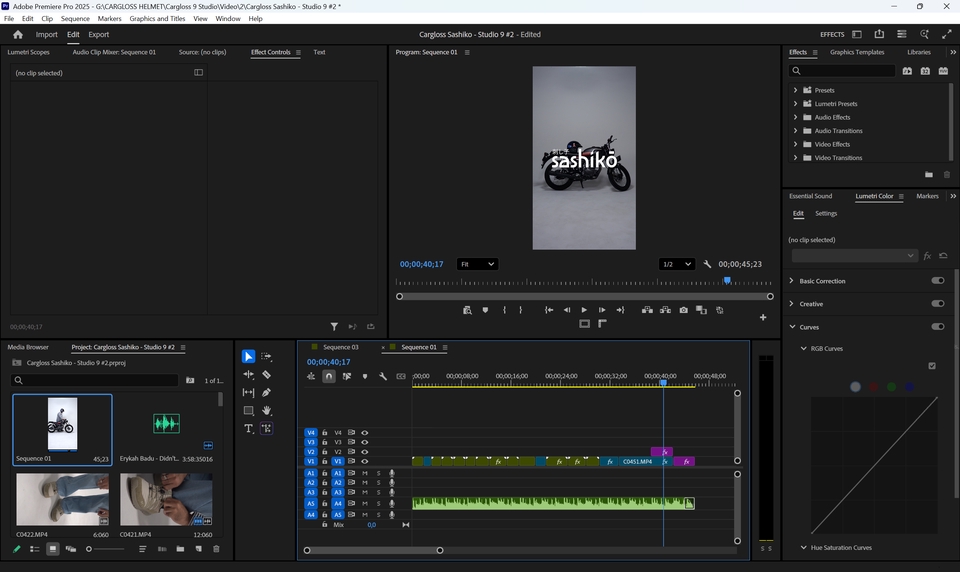Toggle Snap in Timeline magnet icon
The width and height of the screenshot is (960, 572).
(329, 377)
